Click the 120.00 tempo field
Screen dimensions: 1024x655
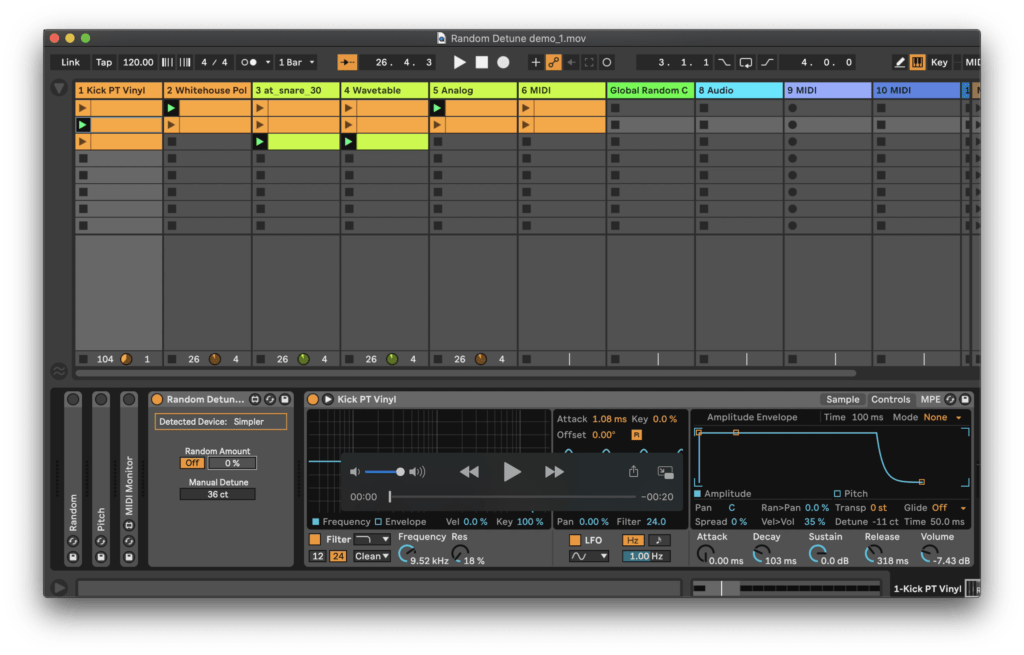(138, 62)
